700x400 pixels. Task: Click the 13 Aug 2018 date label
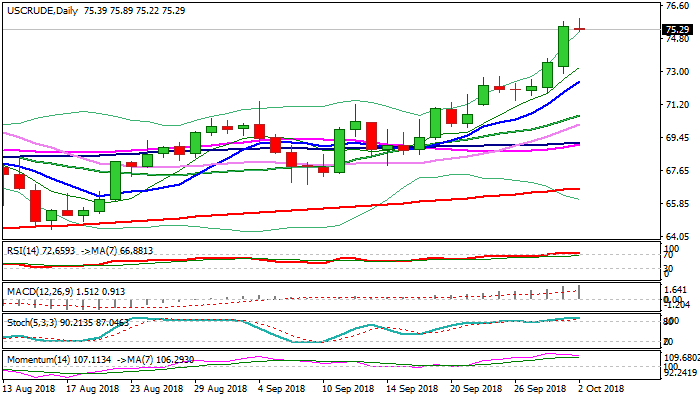tap(31, 387)
